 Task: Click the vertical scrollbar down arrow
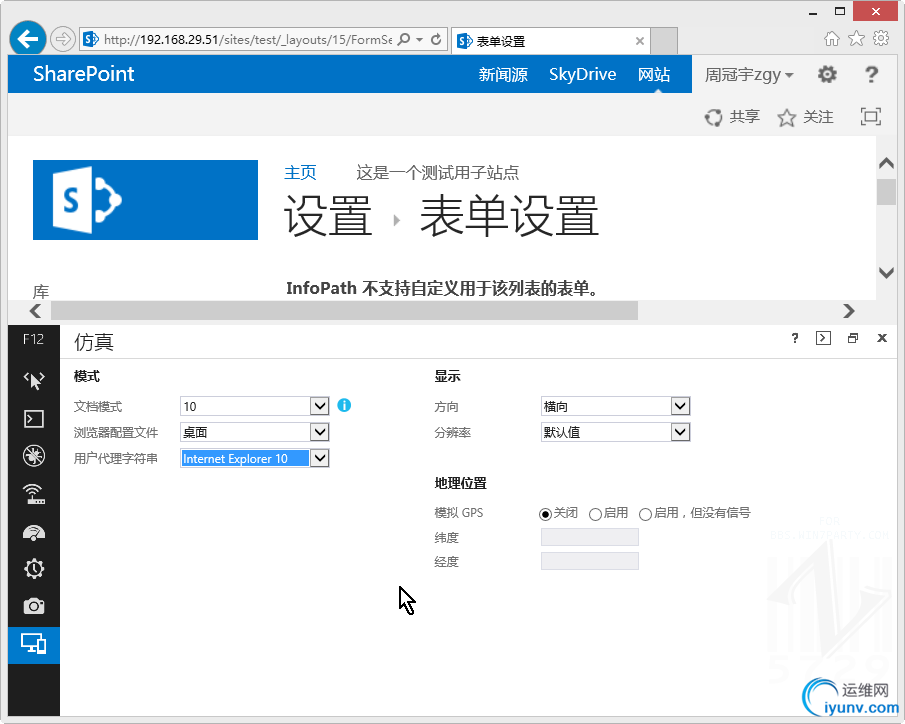(x=886, y=273)
